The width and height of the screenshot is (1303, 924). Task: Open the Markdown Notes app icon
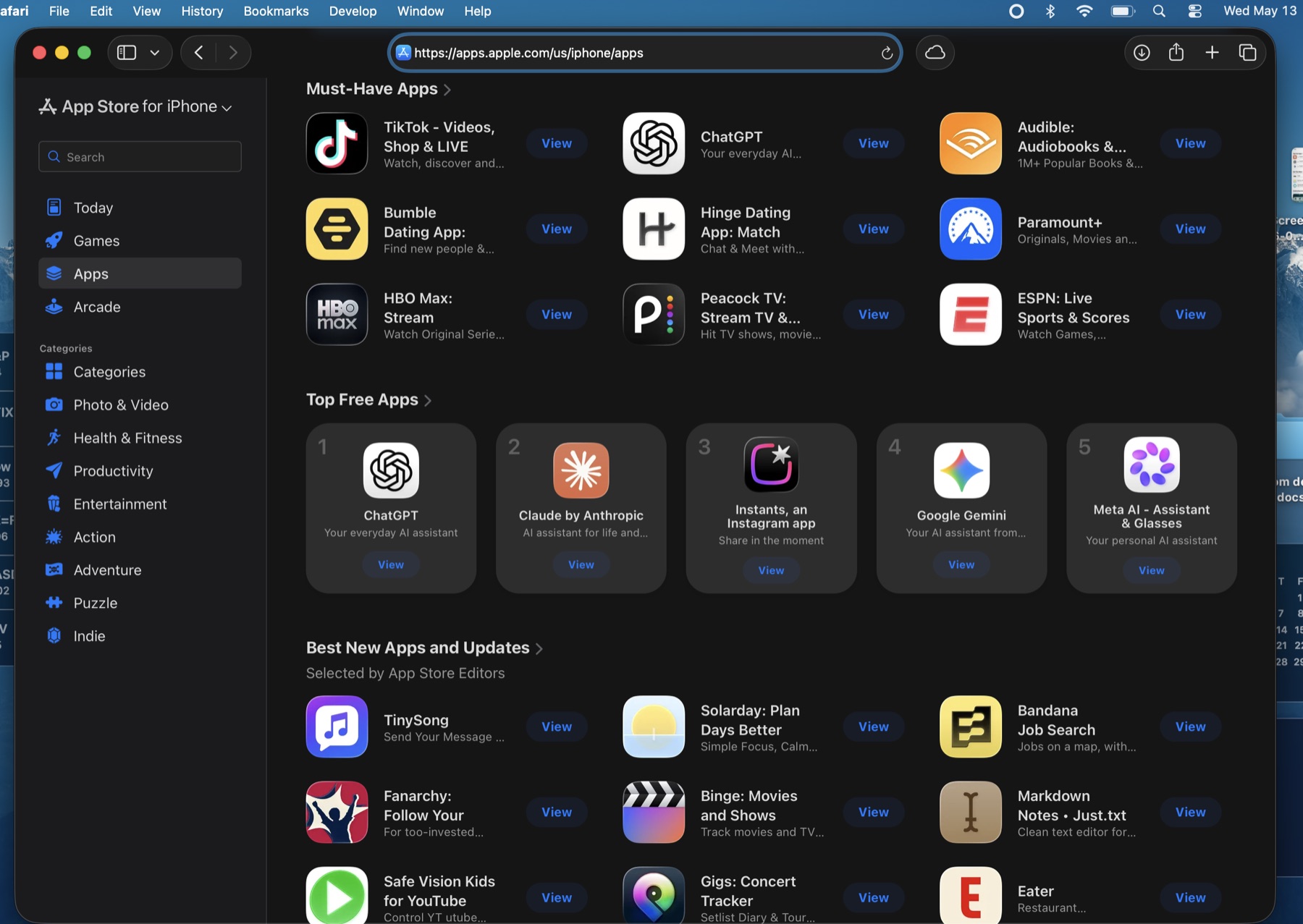click(971, 812)
